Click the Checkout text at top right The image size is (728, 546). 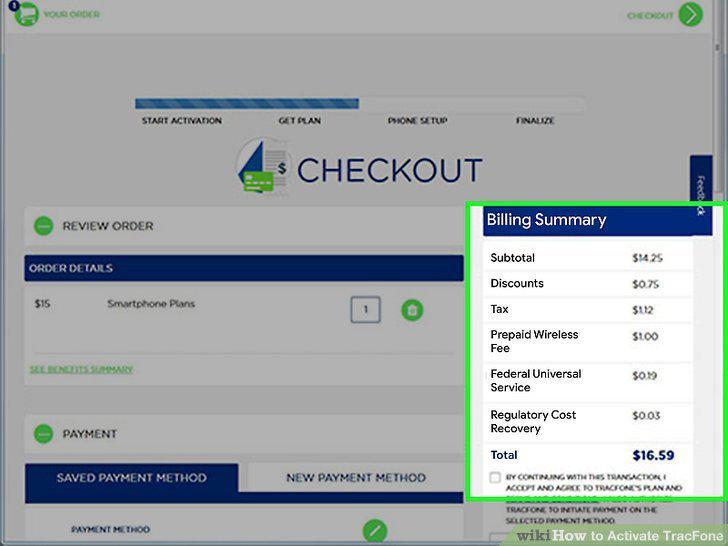[650, 16]
